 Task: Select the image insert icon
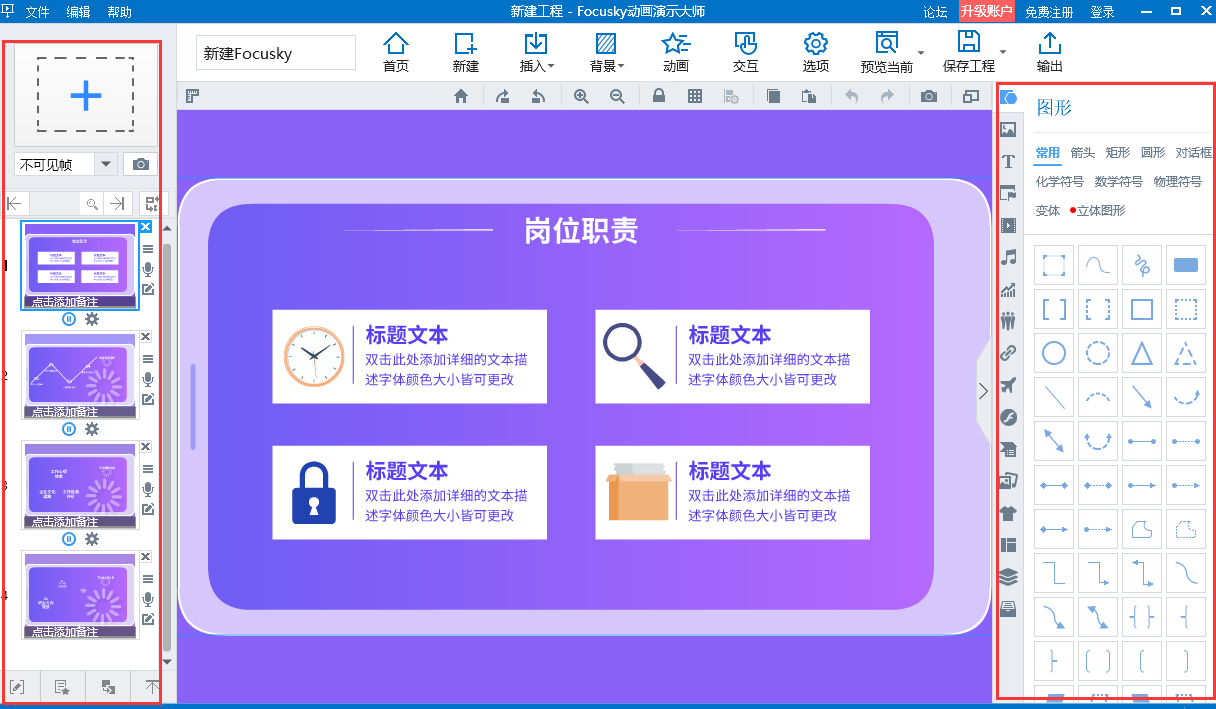click(x=1008, y=129)
